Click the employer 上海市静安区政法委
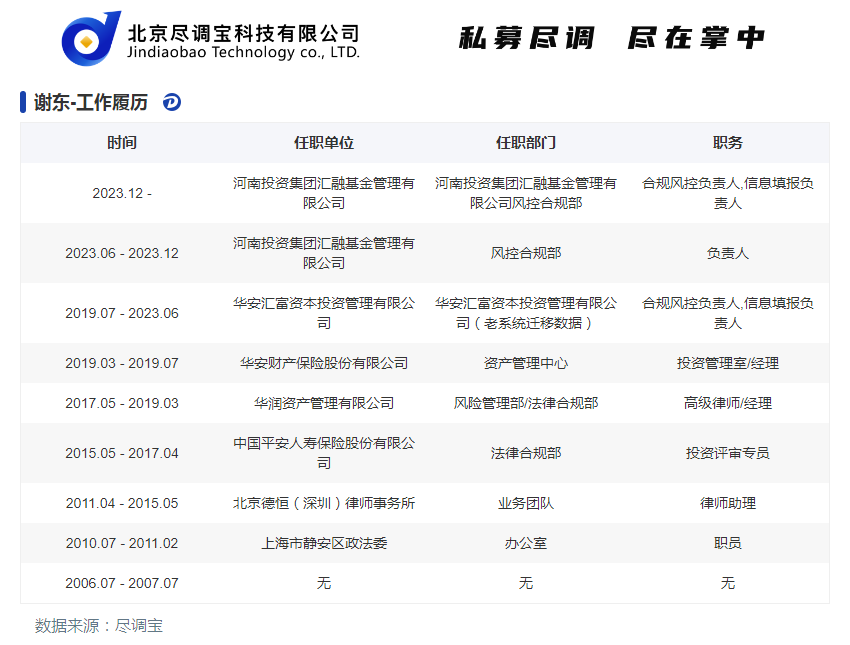Viewport: 850px width, 645px height. pos(324,543)
